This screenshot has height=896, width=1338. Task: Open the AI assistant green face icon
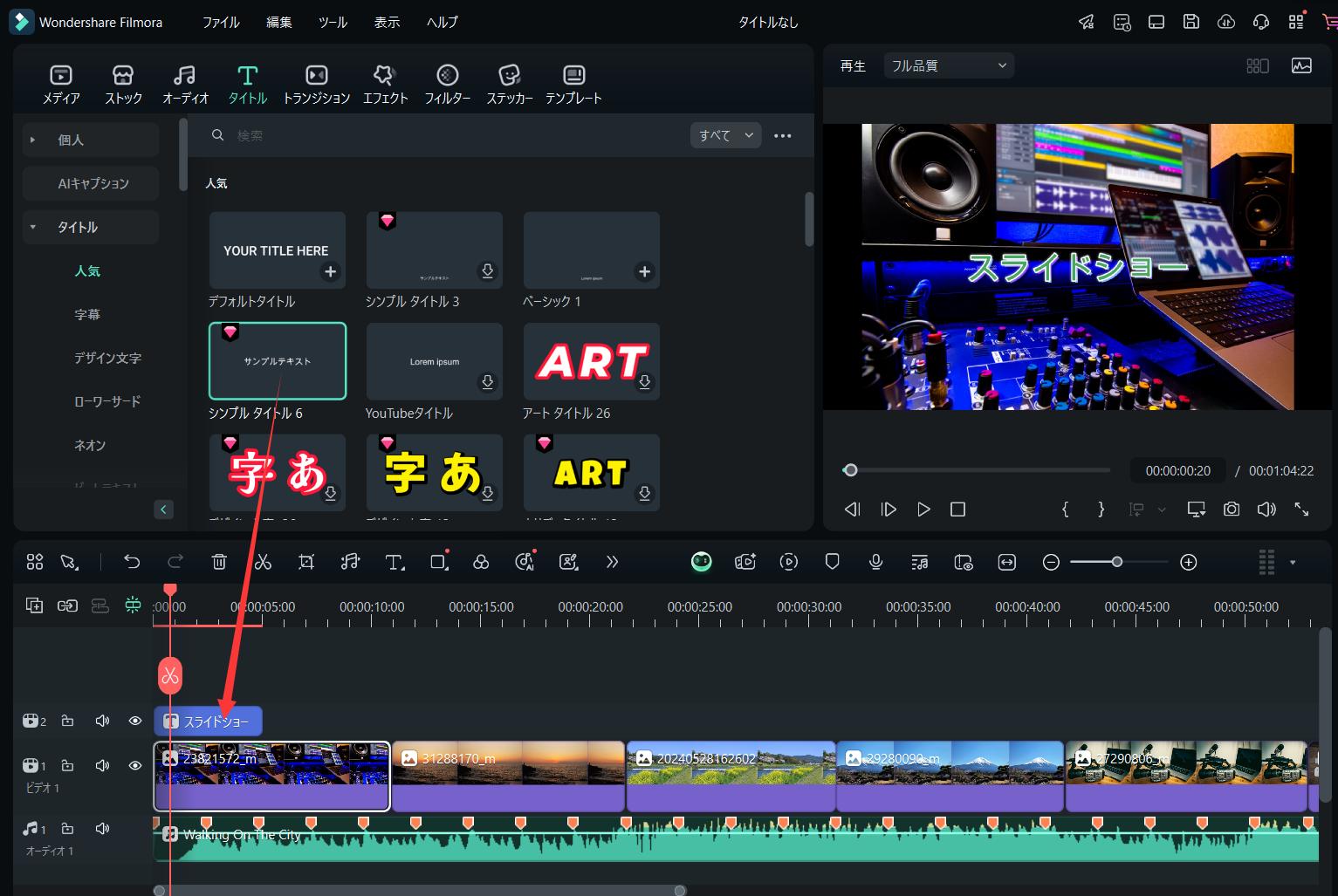(701, 562)
